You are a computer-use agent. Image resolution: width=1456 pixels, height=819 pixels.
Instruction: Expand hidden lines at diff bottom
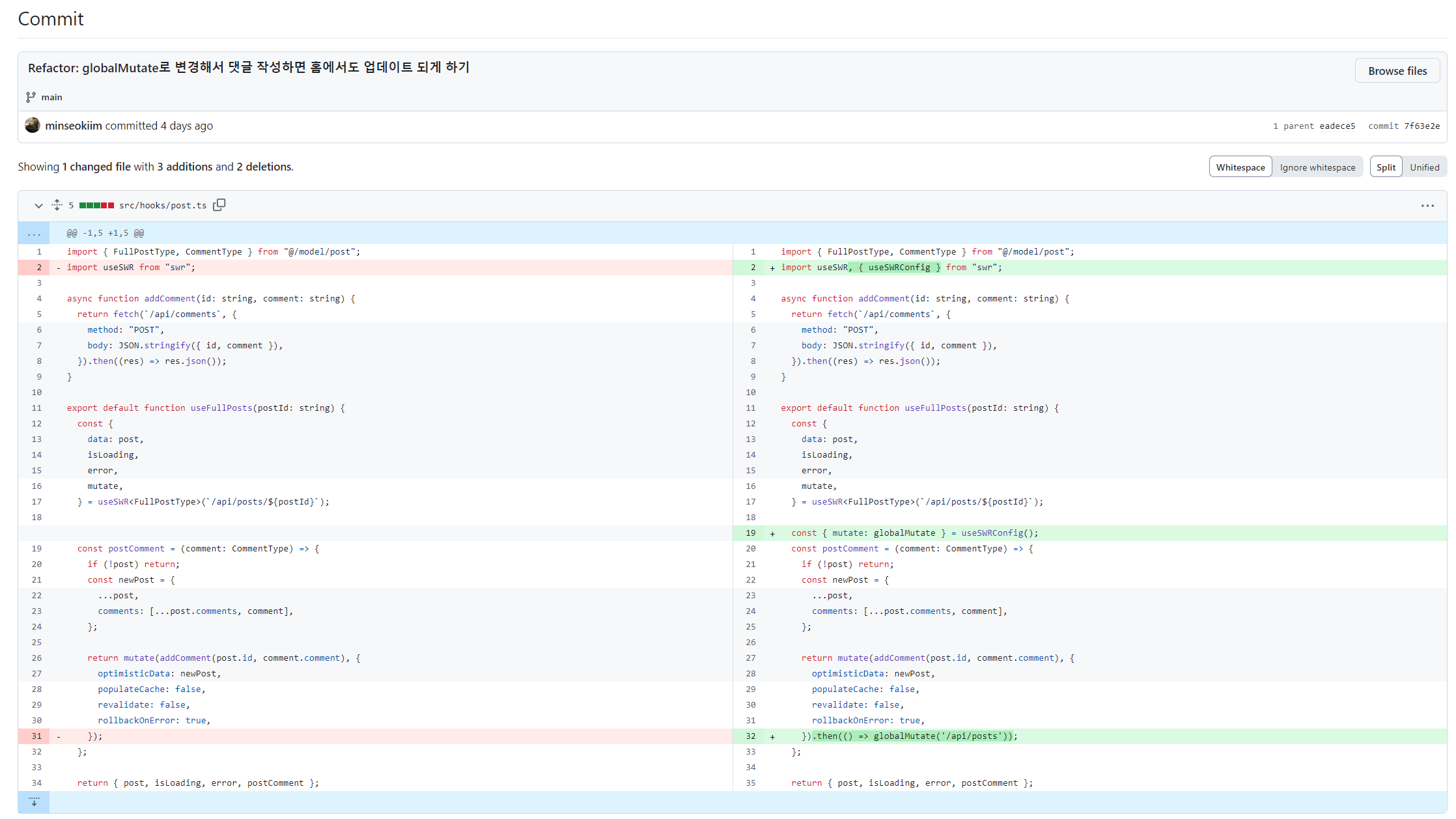pos(34,801)
